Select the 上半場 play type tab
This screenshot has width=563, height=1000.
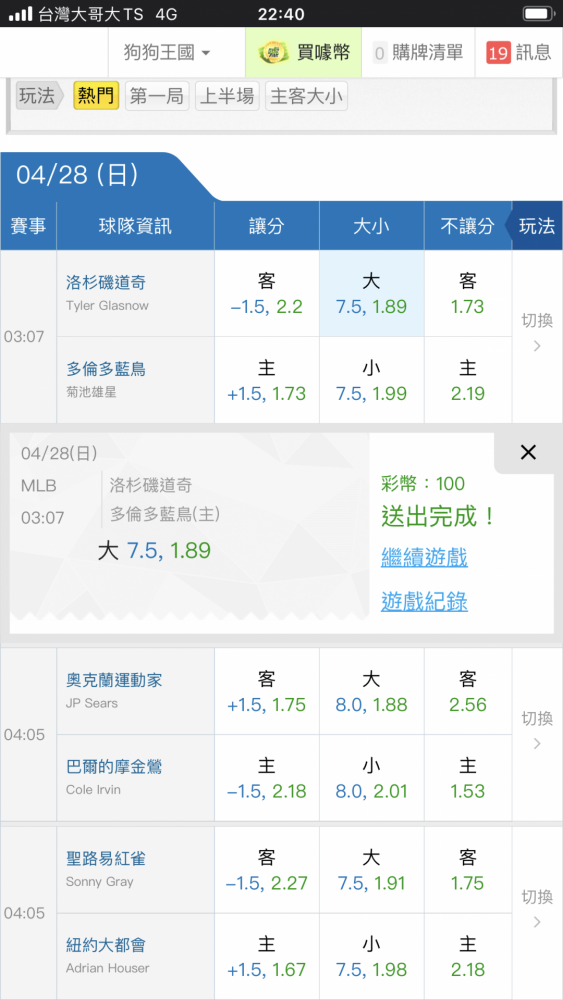[227, 96]
